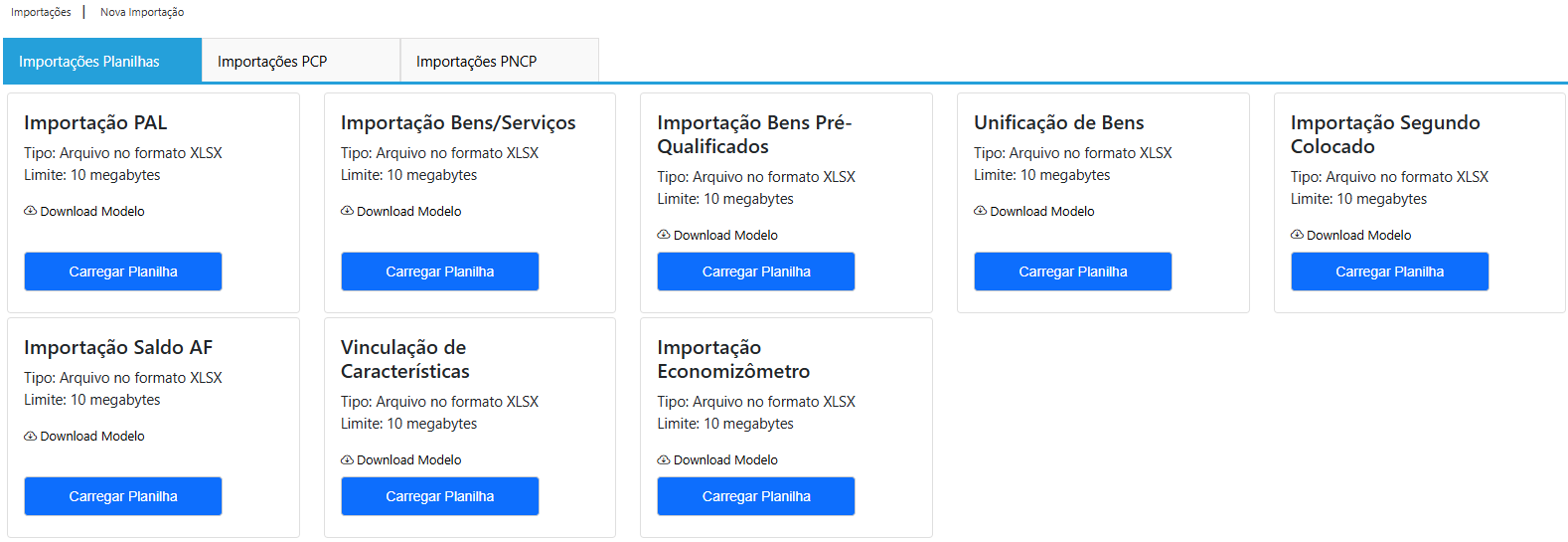Switch to the Importações PCP tab
This screenshot has height=542, width=1568.
coord(272,62)
